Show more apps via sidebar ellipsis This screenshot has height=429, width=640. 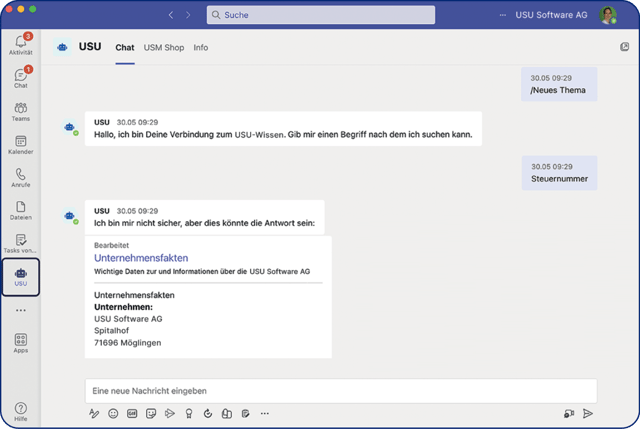(20, 311)
